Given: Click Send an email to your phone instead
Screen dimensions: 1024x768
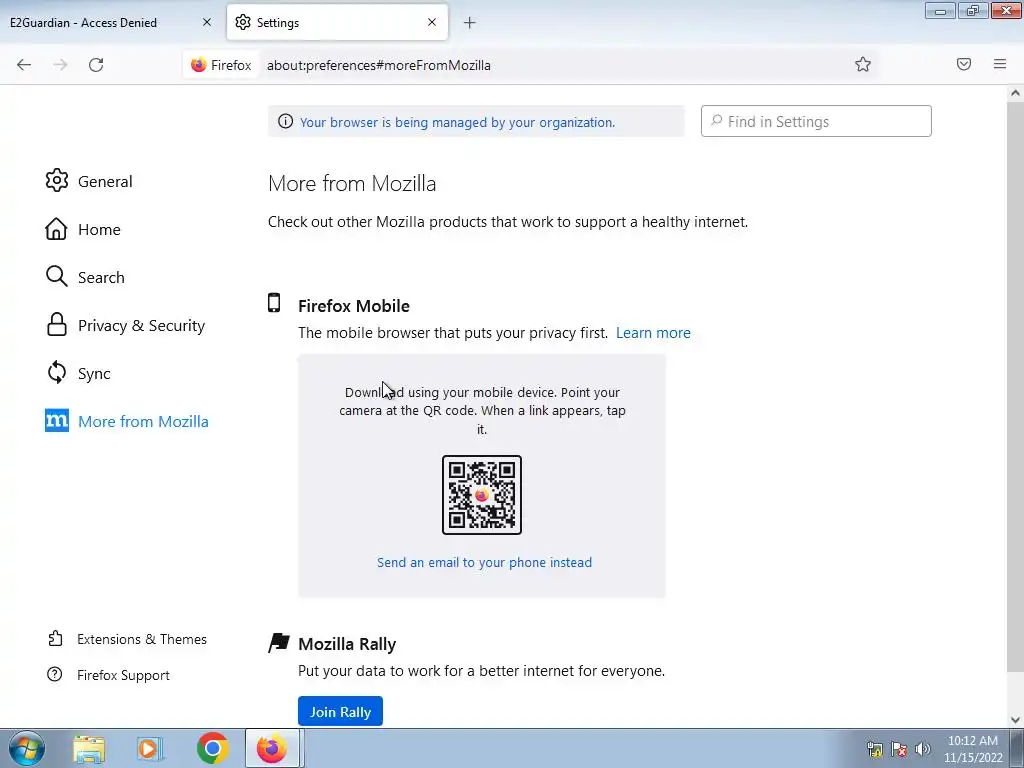Looking at the screenshot, I should tap(485, 562).
